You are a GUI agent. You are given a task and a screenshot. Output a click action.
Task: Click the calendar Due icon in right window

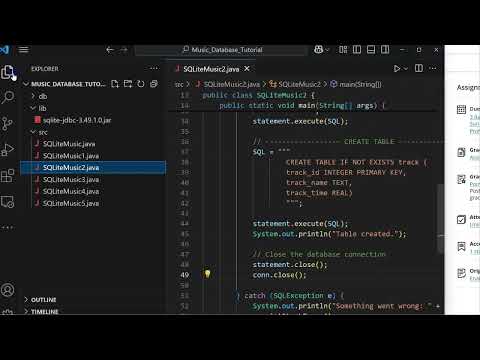tap(461, 109)
